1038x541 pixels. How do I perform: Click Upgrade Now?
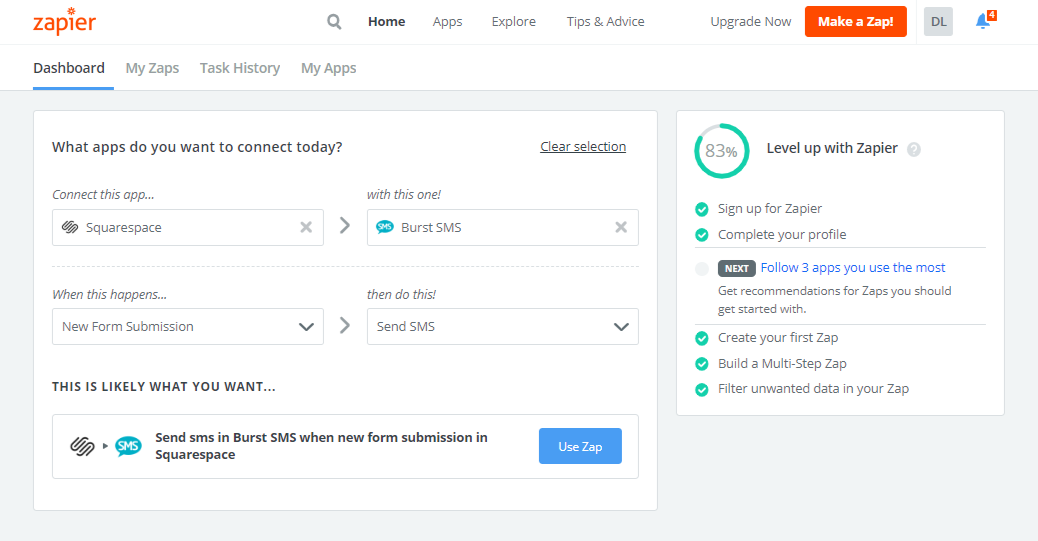click(x=751, y=22)
